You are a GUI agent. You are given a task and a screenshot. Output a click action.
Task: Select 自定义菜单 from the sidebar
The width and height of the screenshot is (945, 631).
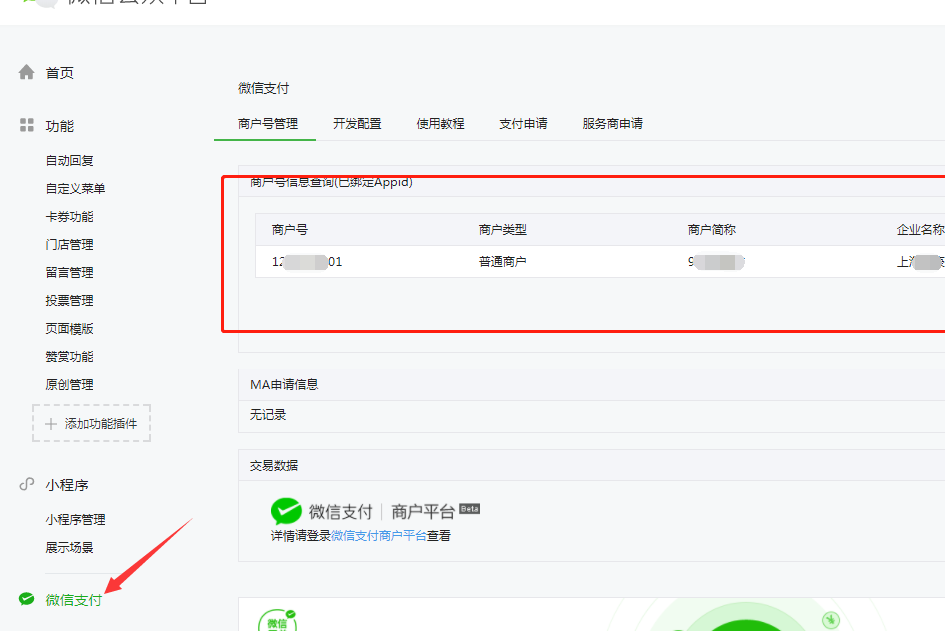[x=75, y=189]
